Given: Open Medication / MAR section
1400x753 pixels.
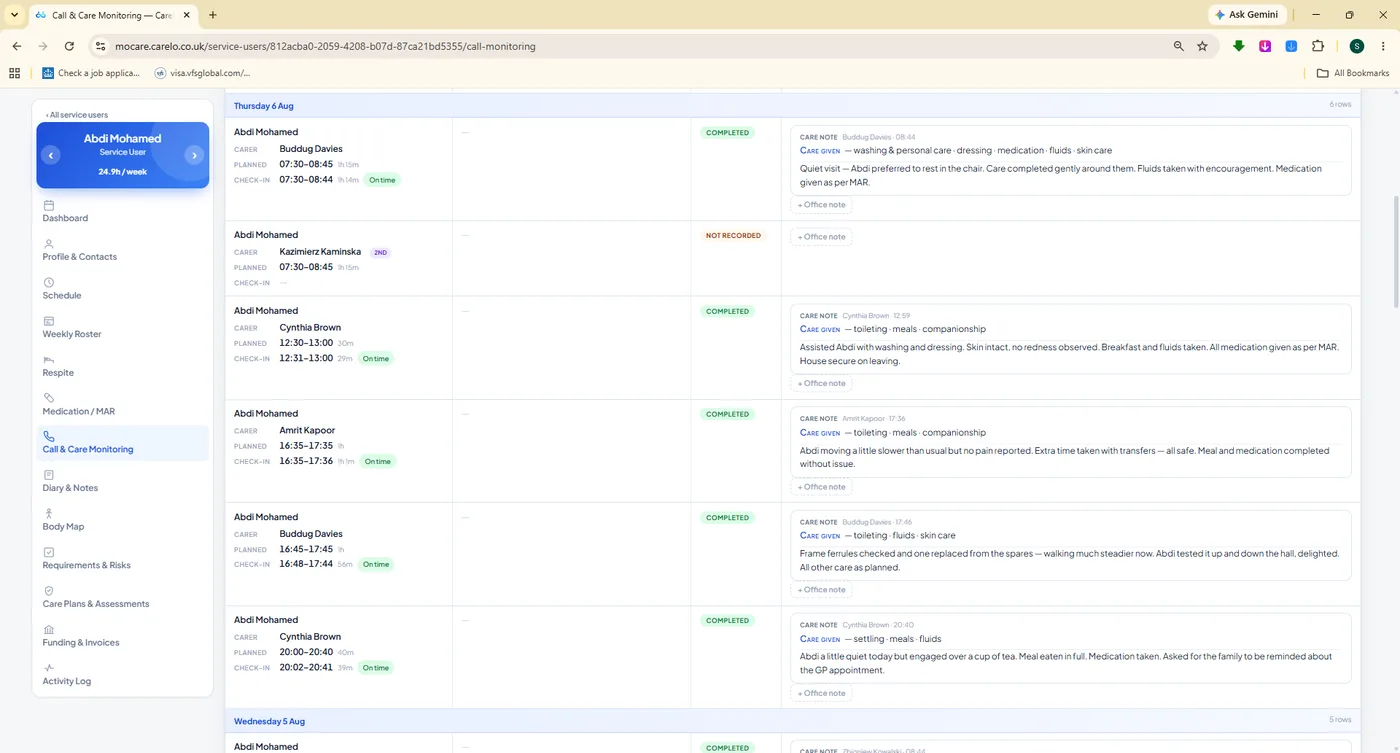Looking at the screenshot, I should tap(79, 411).
